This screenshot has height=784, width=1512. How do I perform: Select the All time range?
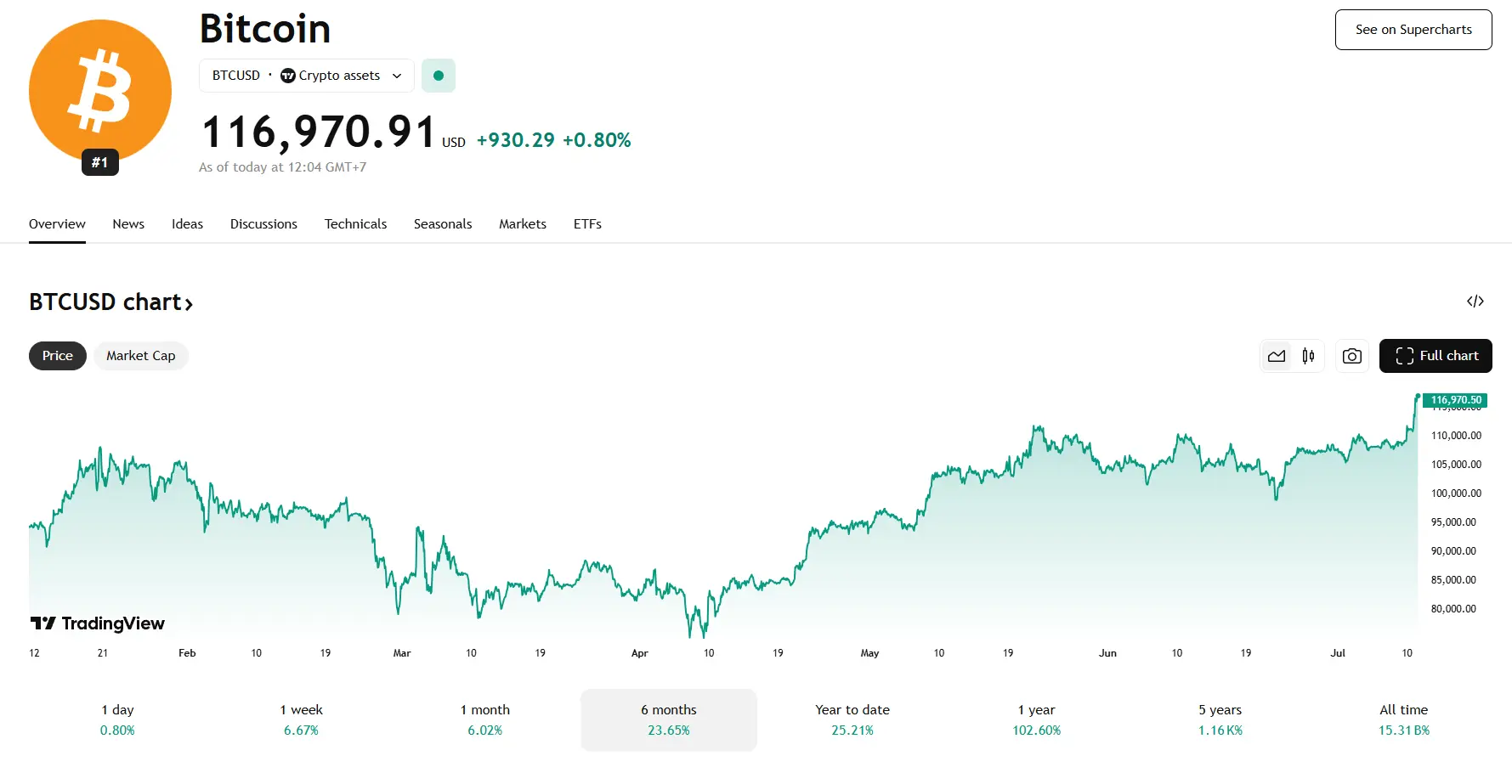pos(1403,719)
